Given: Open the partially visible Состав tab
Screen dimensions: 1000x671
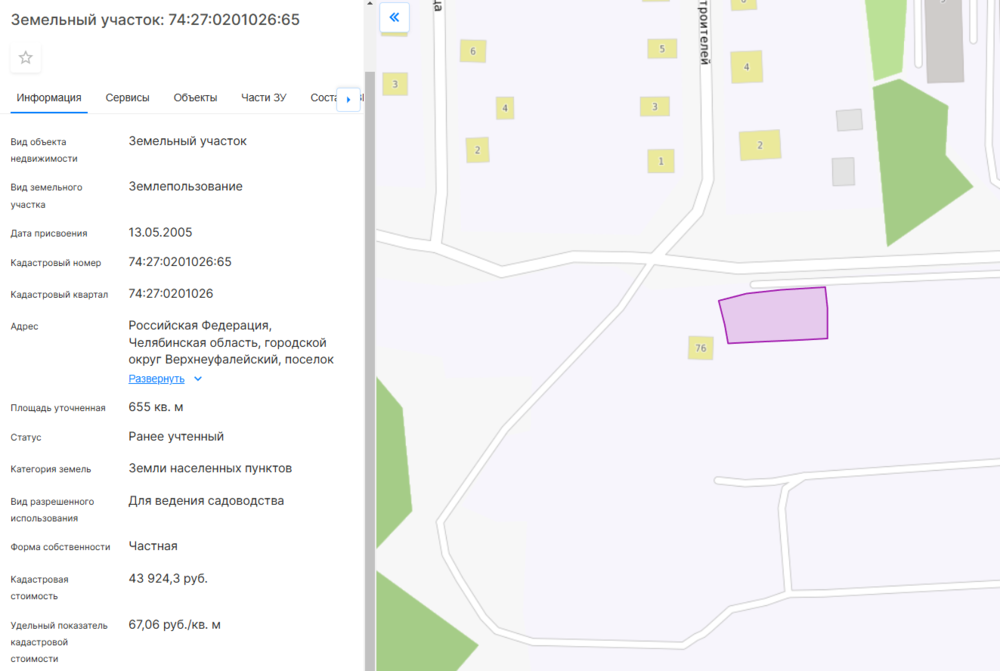Looking at the screenshot, I should [x=324, y=98].
